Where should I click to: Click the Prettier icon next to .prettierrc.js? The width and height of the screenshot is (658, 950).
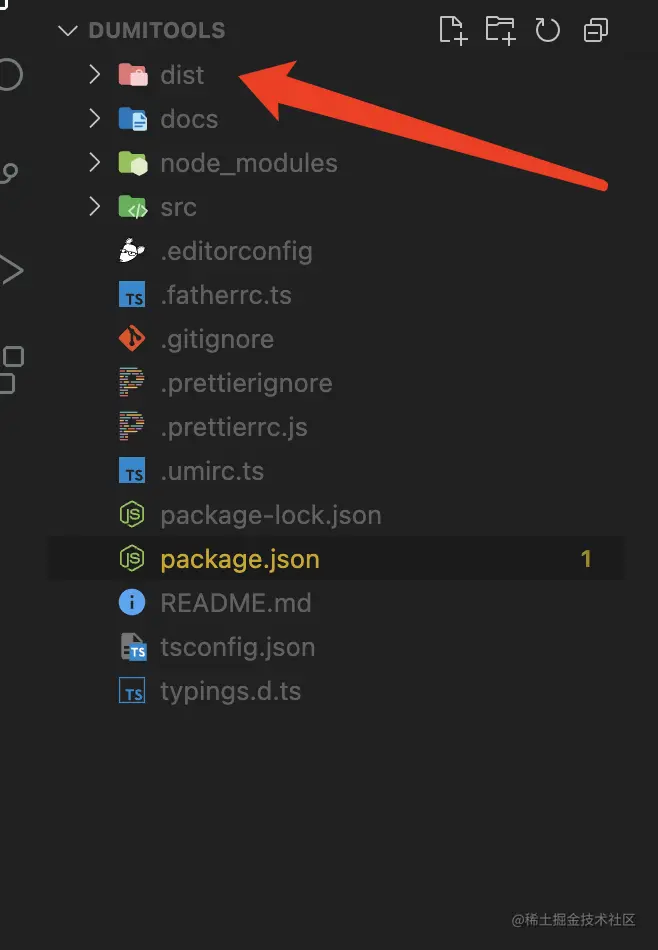click(131, 427)
